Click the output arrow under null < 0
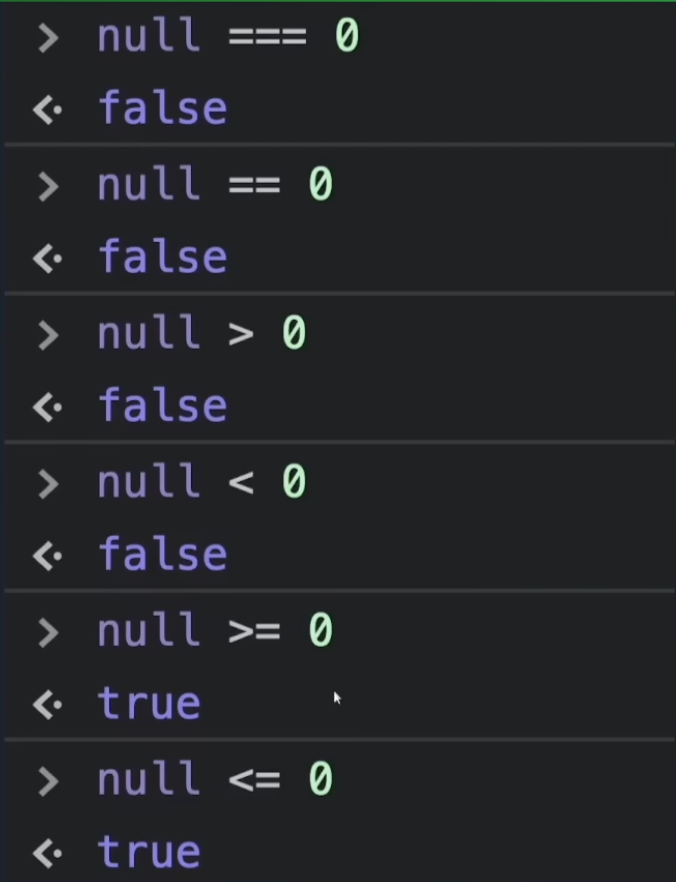The width and height of the screenshot is (676, 882). (x=48, y=556)
